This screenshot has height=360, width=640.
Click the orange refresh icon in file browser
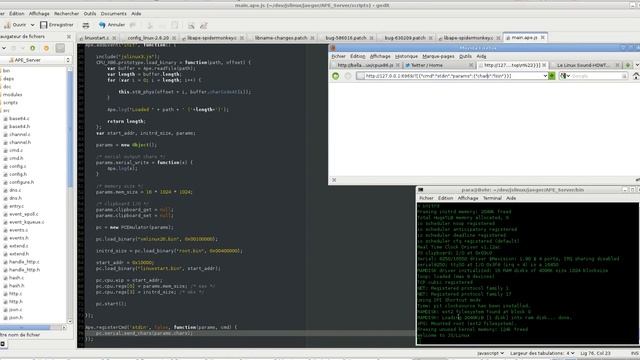pyautogui.click(x=46, y=48)
